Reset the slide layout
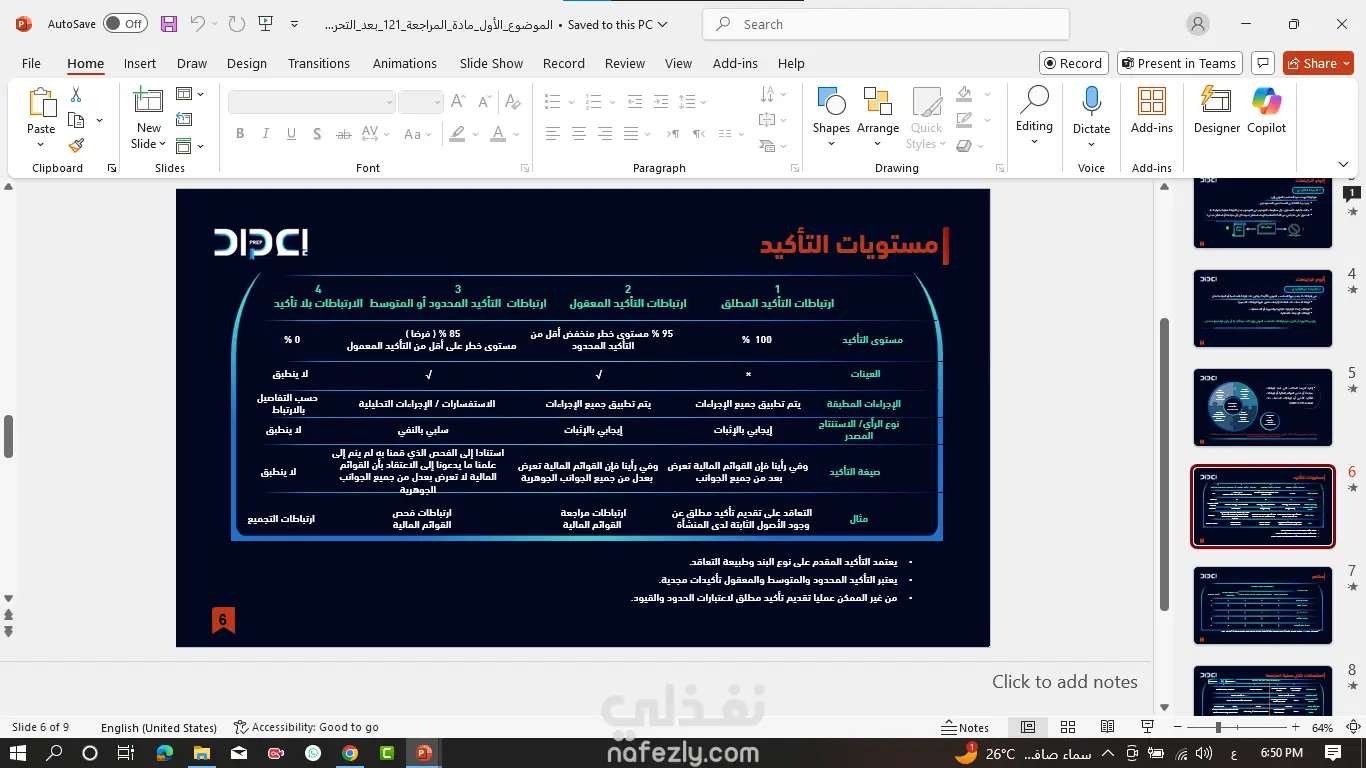Screen dimensions: 1366x768 click(x=184, y=120)
